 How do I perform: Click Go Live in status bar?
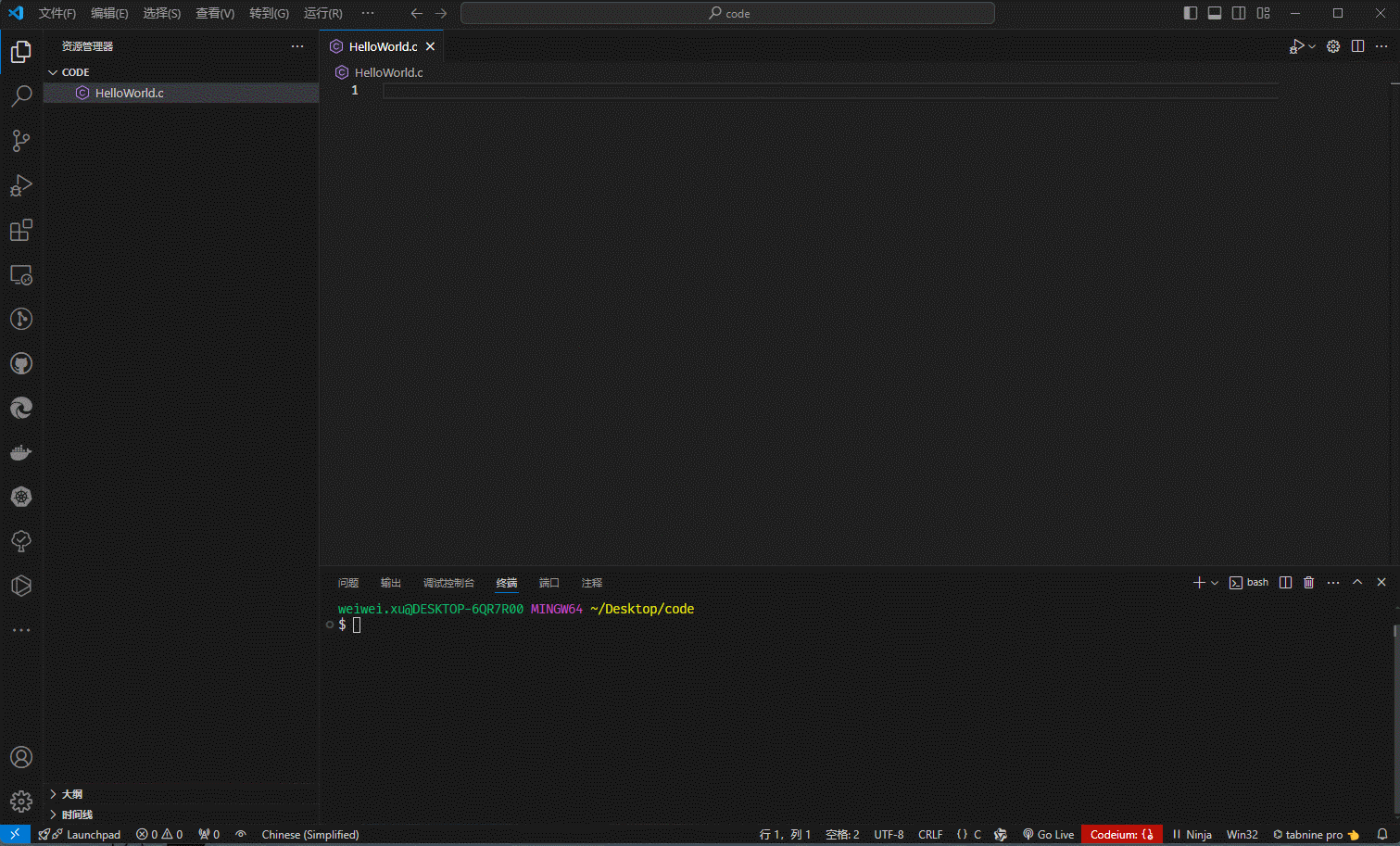(1048, 835)
